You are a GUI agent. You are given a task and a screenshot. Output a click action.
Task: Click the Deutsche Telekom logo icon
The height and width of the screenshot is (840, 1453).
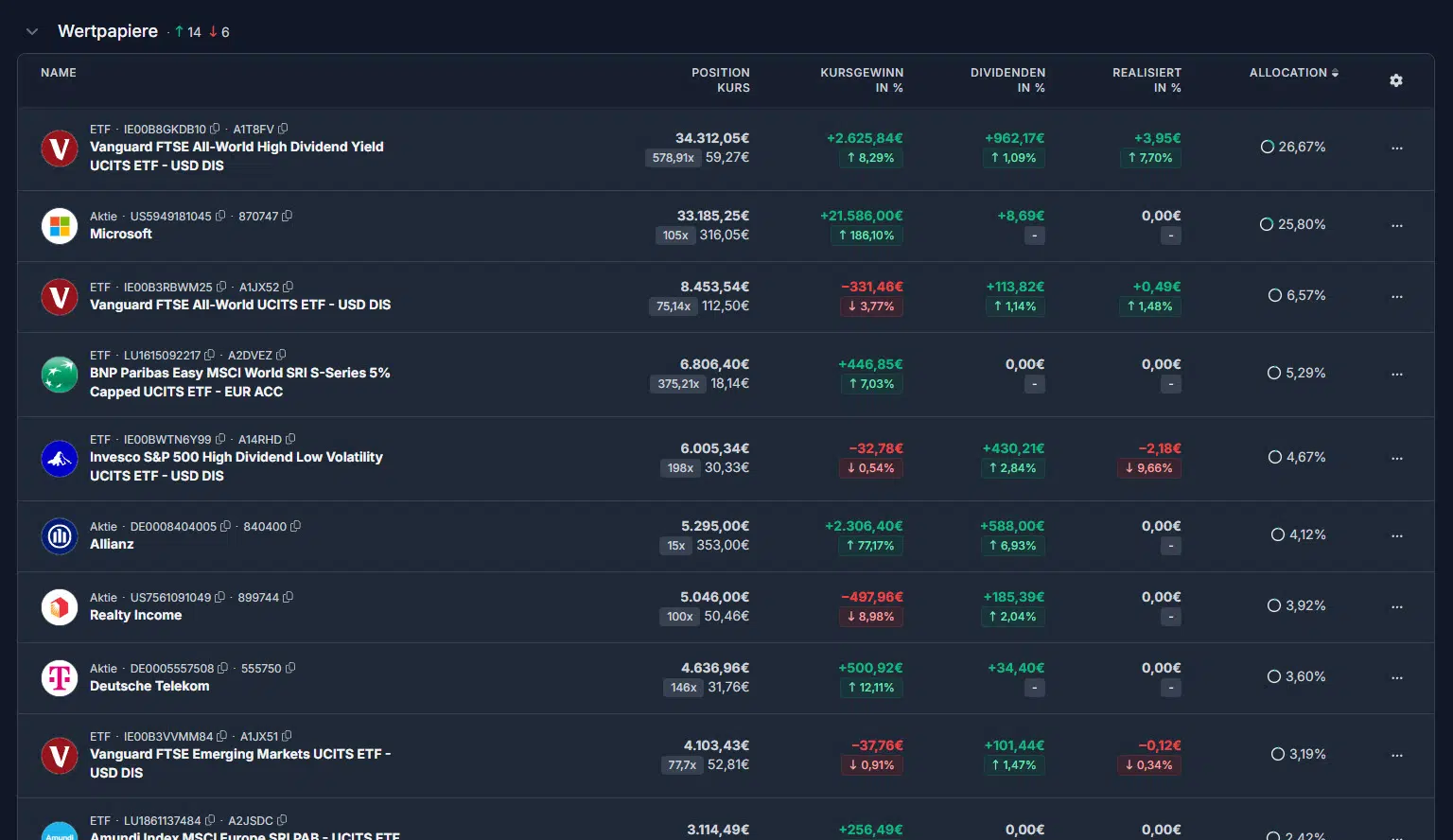coord(60,678)
